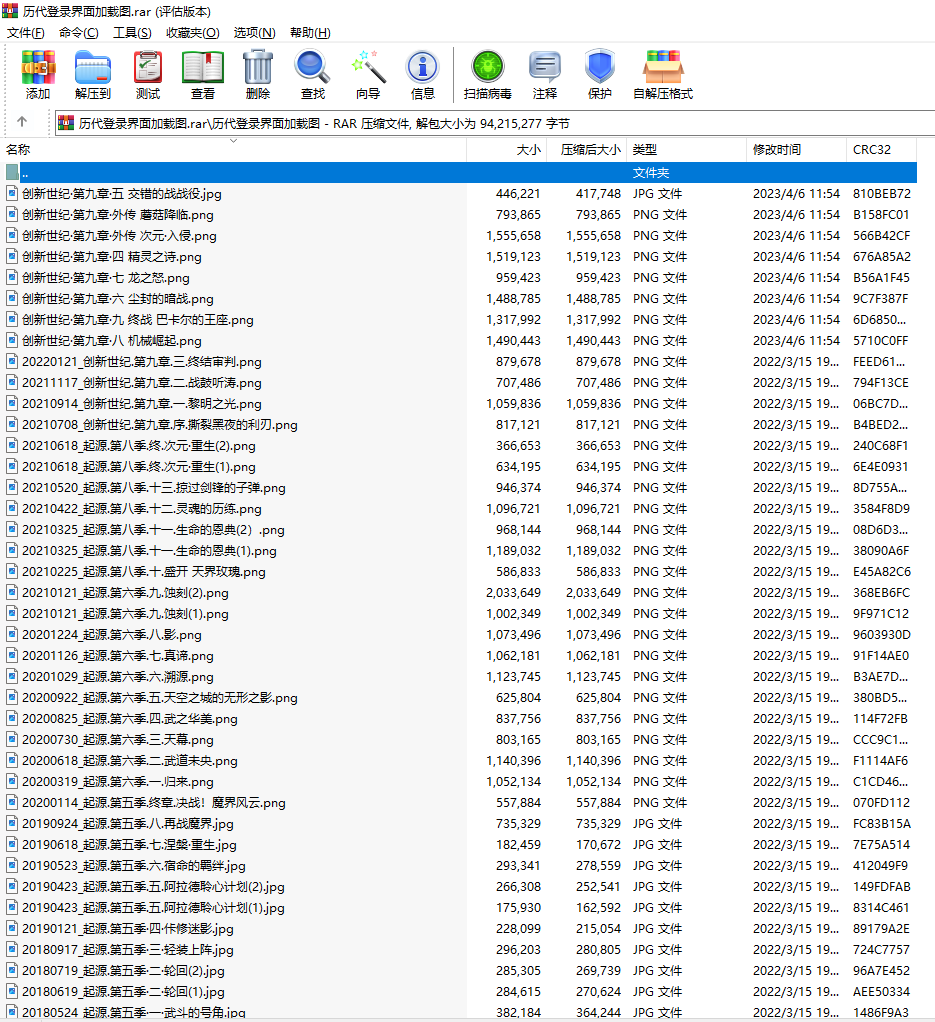The height and width of the screenshot is (1022, 935).
Task: Sort by the 修改时间 column header
Action: point(796,149)
